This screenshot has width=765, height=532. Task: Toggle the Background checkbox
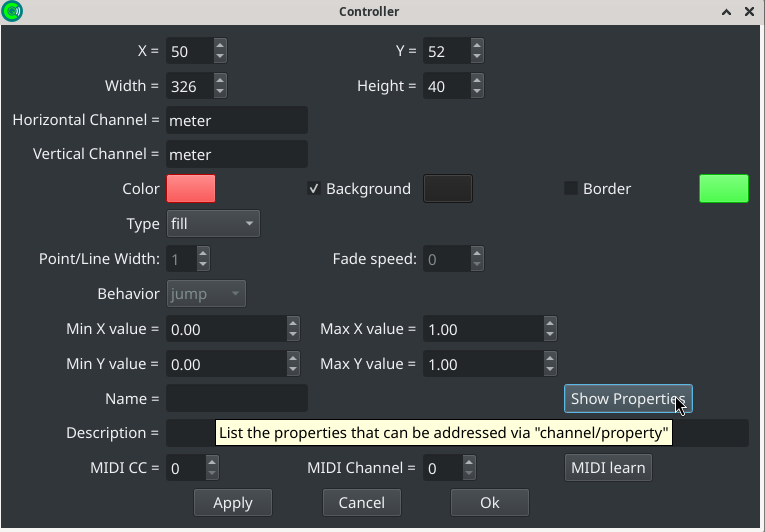(314, 188)
